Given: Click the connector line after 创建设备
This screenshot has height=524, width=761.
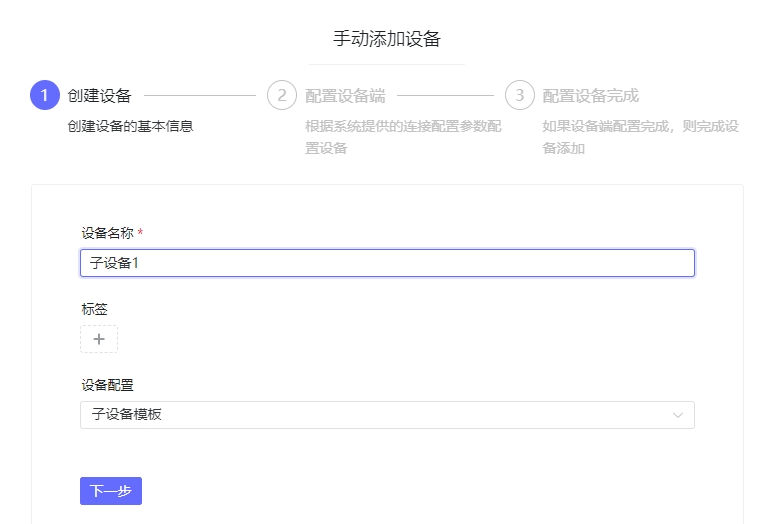Looking at the screenshot, I should pyautogui.click(x=200, y=96).
